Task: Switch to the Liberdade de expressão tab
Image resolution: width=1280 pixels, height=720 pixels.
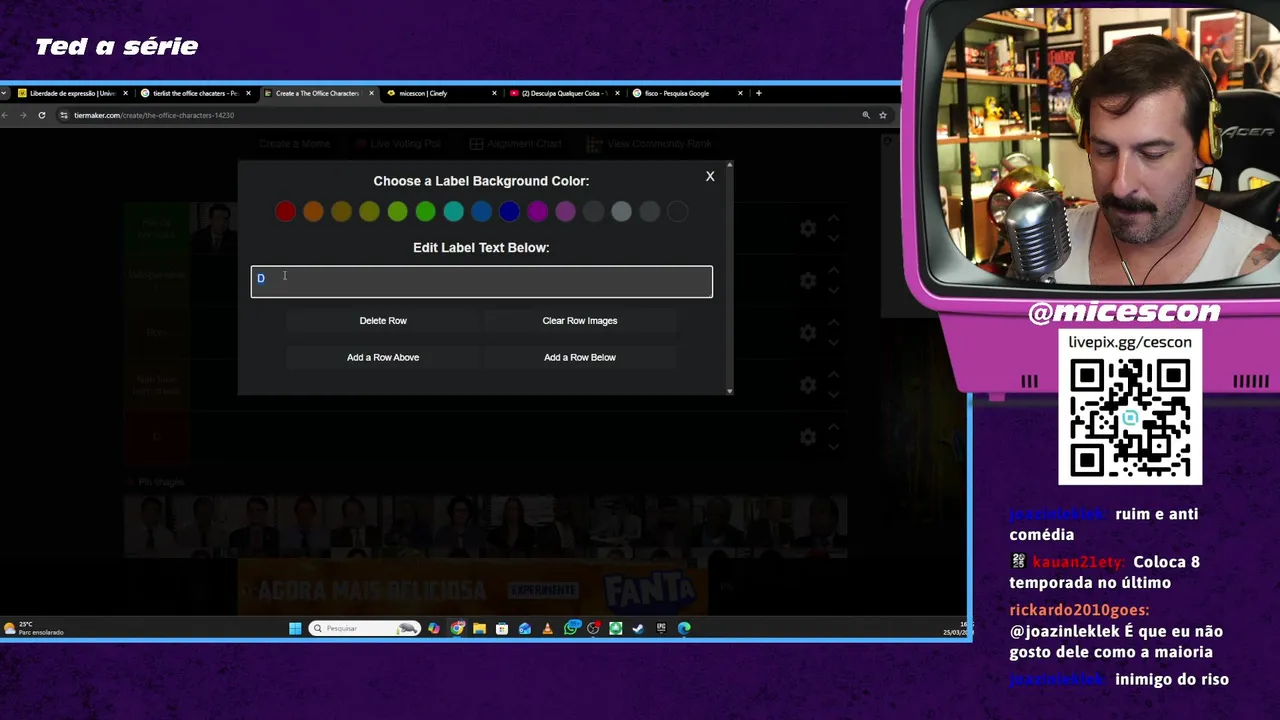Action: [x=72, y=93]
